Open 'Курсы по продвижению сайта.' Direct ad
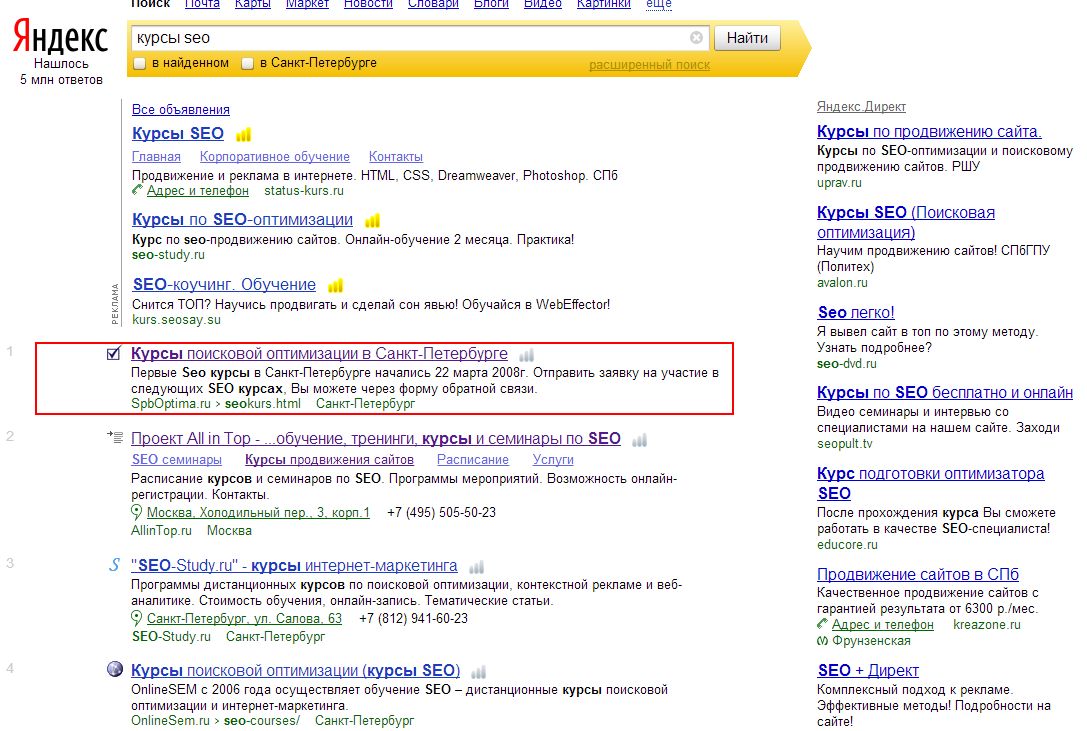The image size is (1087, 731). pyautogui.click(x=929, y=131)
